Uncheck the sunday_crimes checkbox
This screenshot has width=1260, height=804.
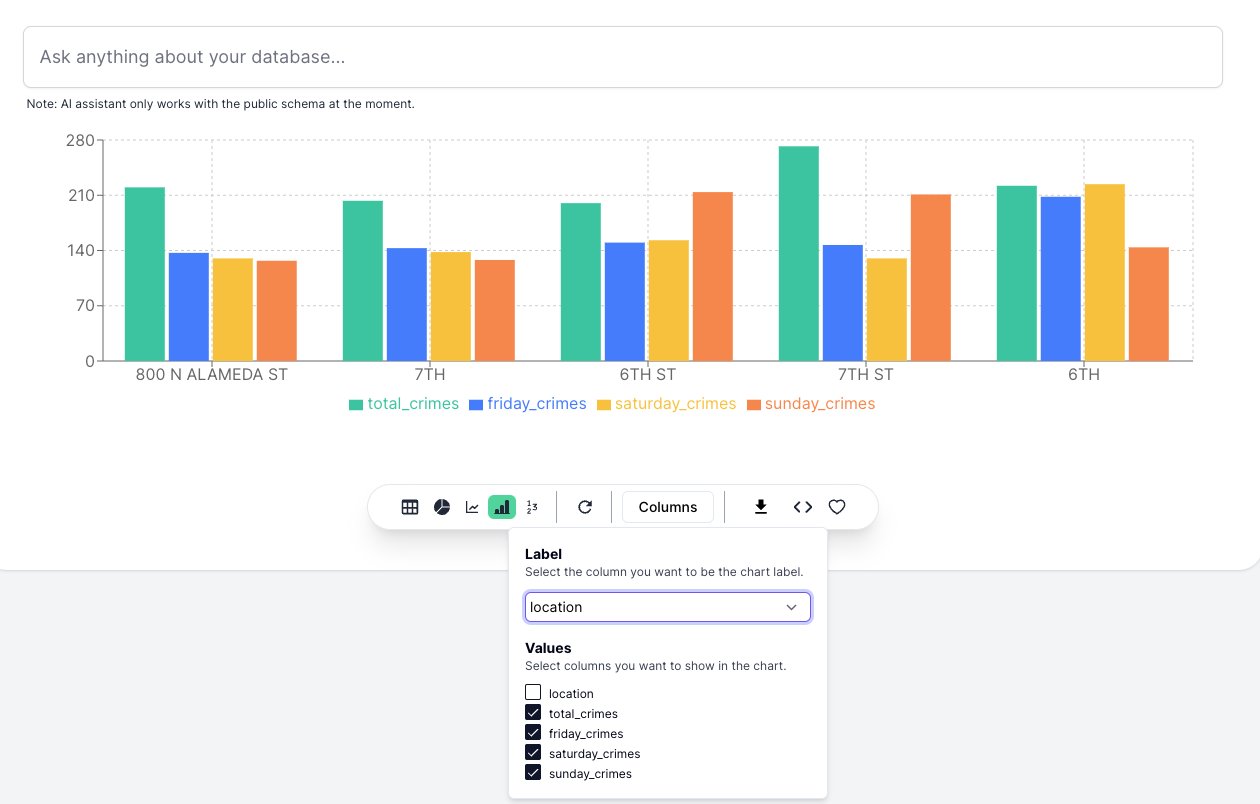[x=533, y=773]
